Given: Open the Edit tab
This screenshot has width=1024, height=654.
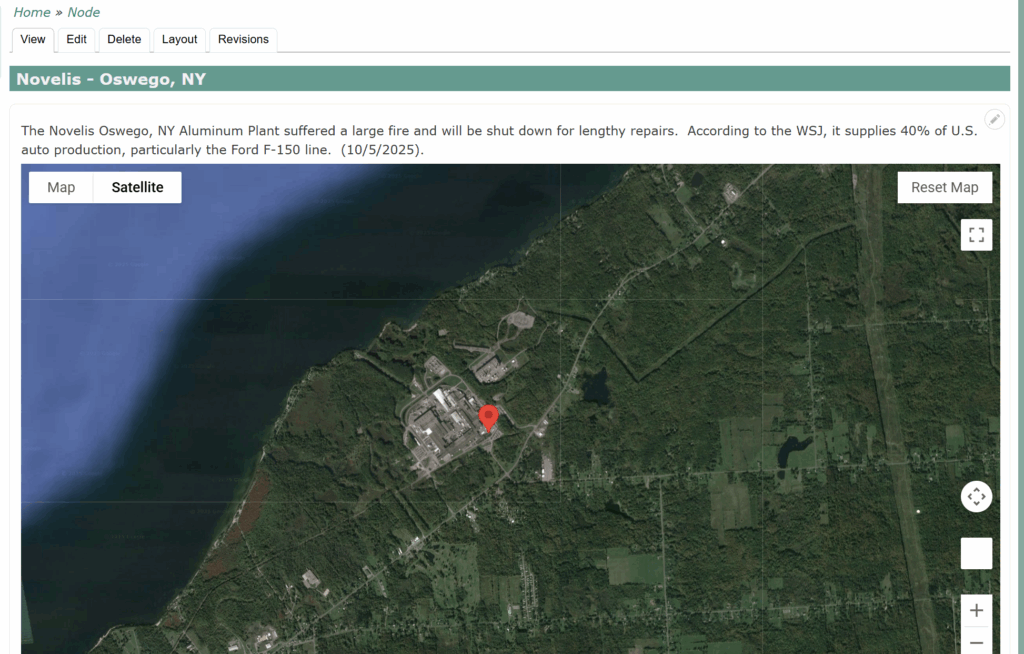Looking at the screenshot, I should (x=77, y=39).
